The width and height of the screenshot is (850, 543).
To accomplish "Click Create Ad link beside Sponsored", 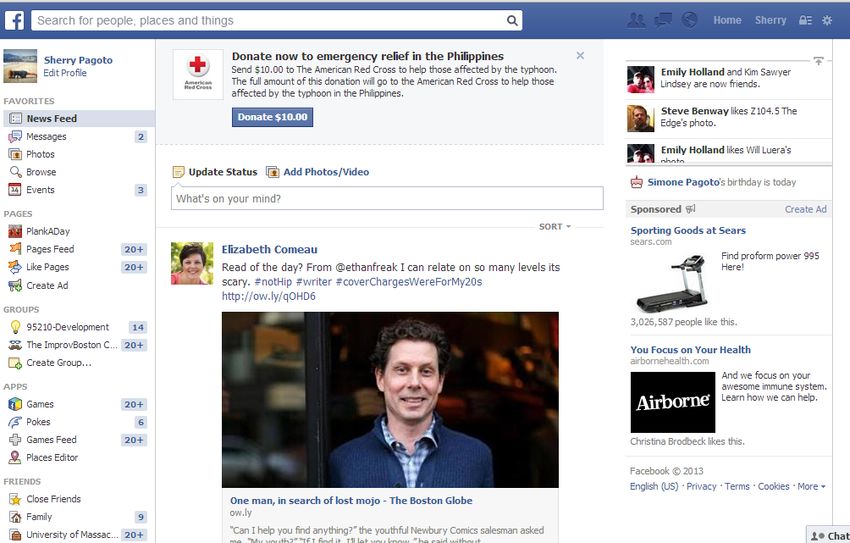I will pos(806,209).
